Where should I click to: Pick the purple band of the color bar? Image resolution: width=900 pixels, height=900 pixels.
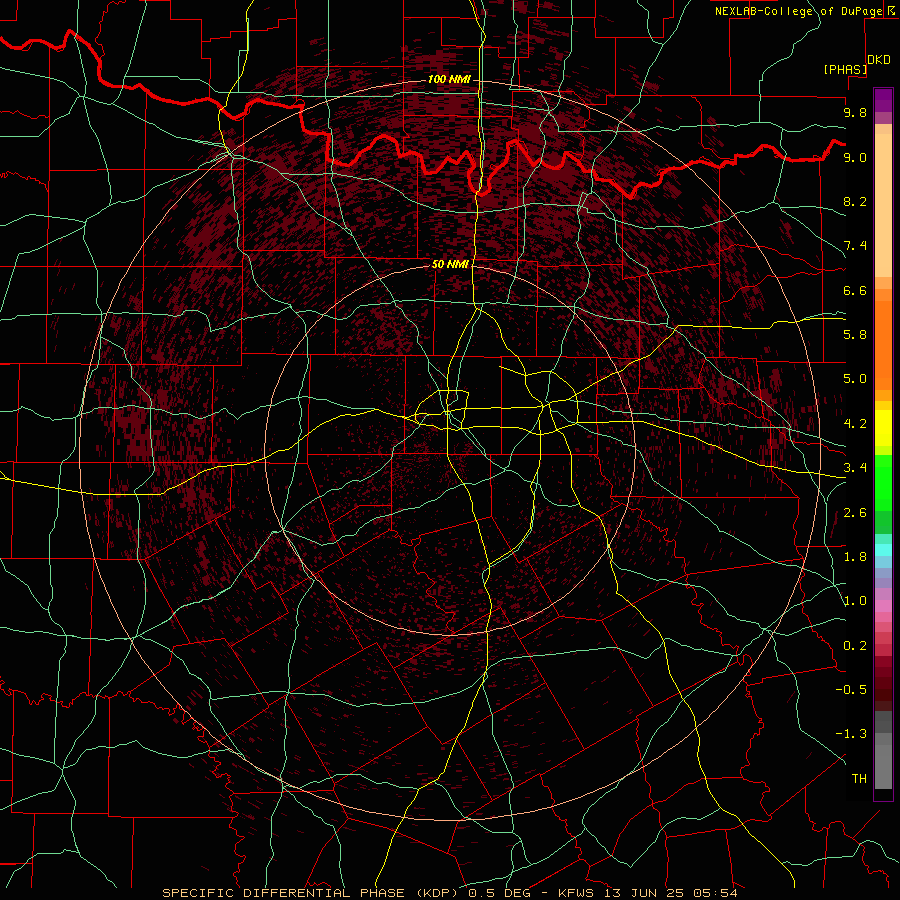[x=883, y=100]
